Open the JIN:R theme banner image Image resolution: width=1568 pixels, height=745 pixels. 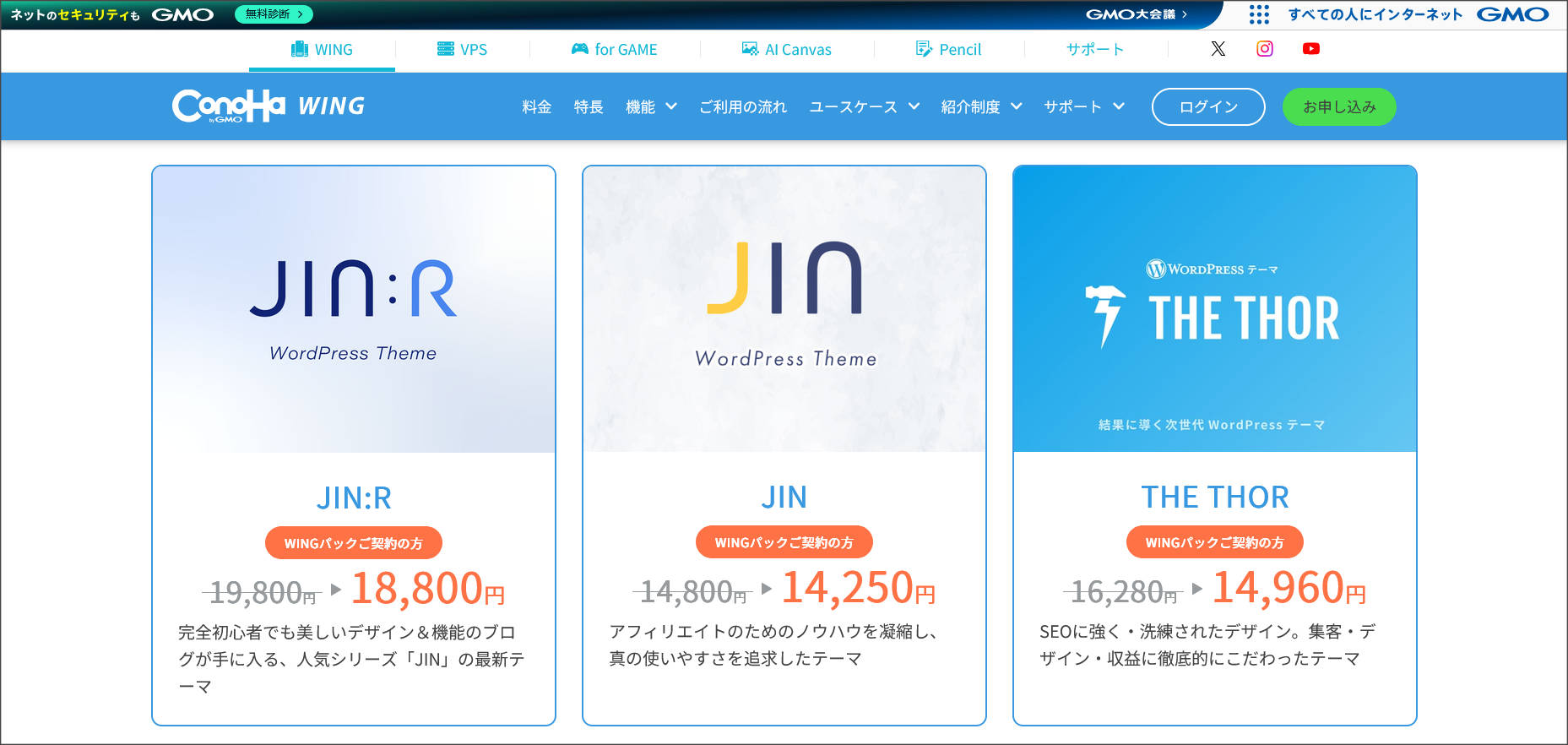click(354, 309)
